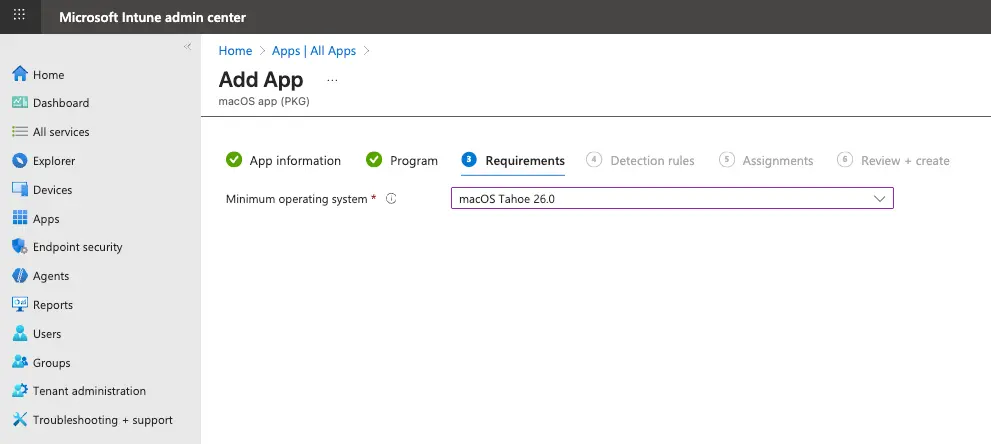
Task: Click the info icon next to Minimum operating system
Action: click(x=391, y=199)
